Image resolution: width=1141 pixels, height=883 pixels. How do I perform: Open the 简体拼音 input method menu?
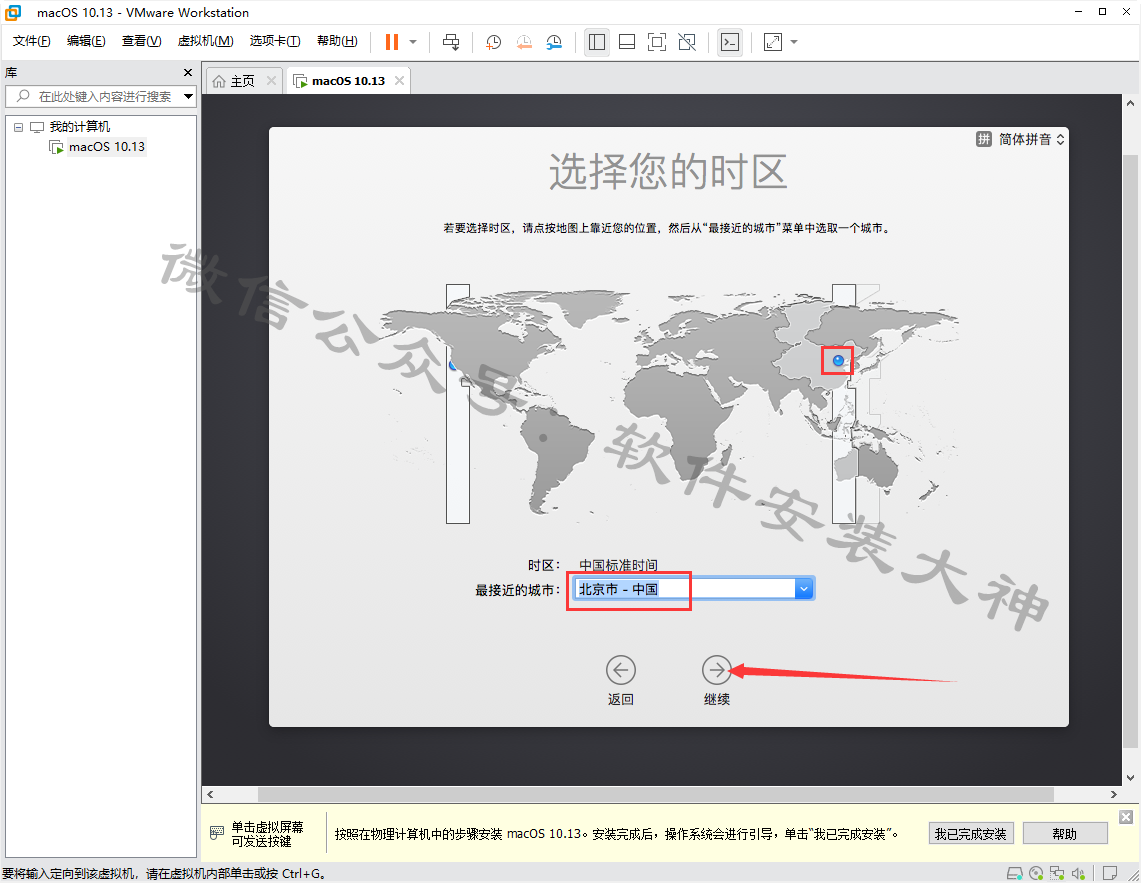coord(1020,139)
